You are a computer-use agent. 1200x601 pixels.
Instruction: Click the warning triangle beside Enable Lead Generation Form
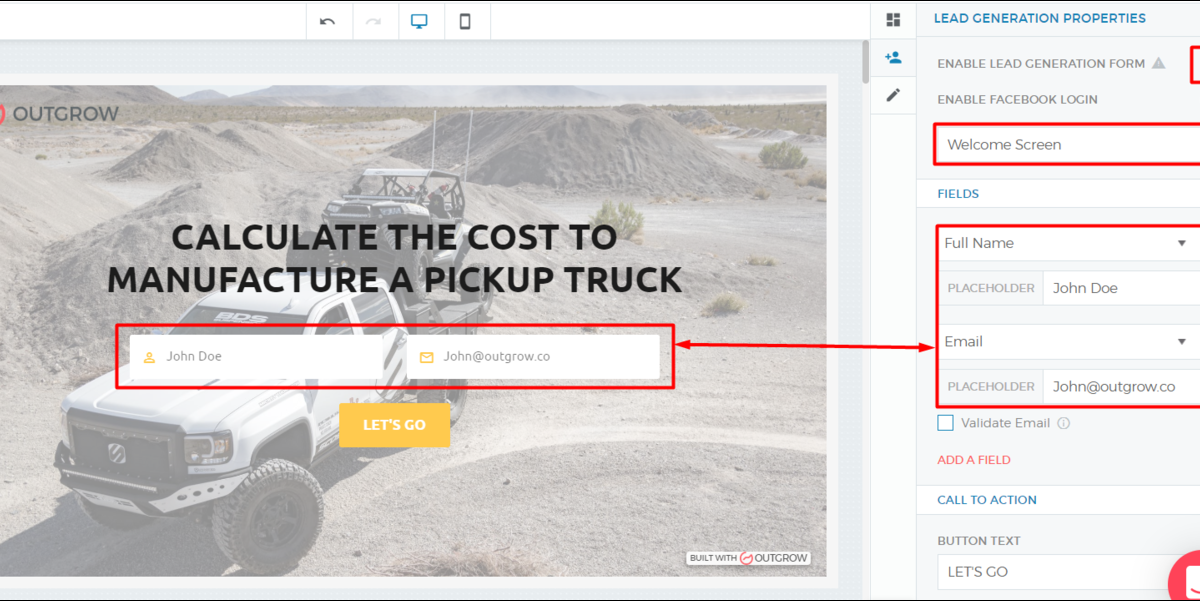[1158, 63]
